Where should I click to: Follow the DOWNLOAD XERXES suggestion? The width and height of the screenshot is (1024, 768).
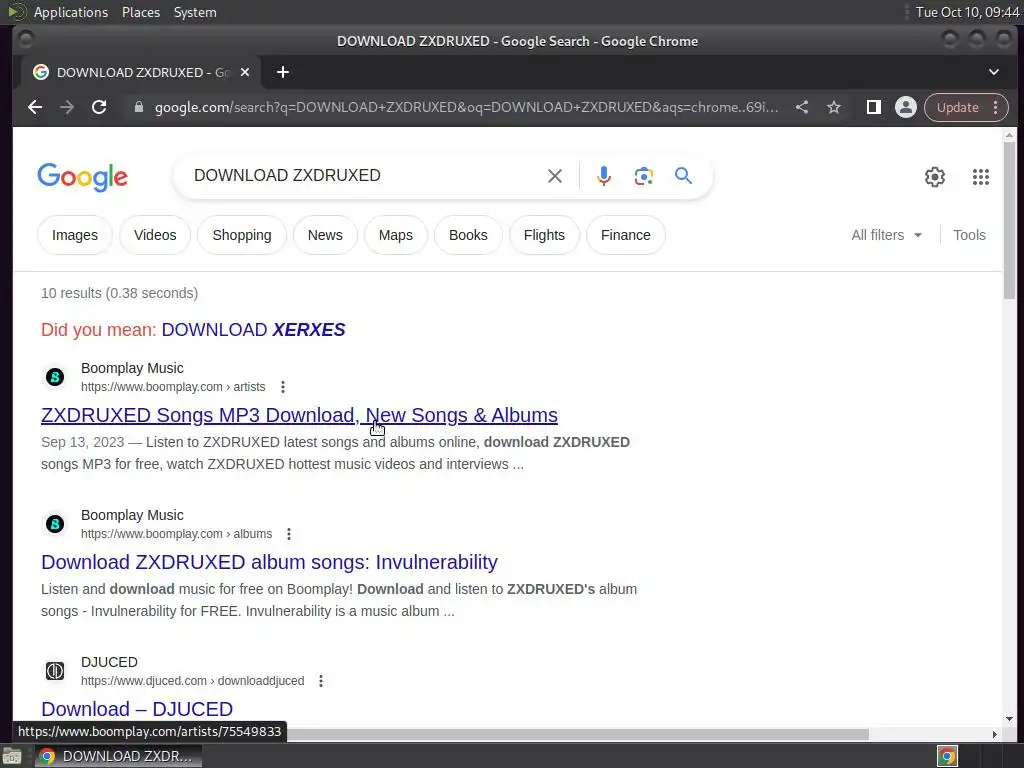pyautogui.click(x=253, y=330)
